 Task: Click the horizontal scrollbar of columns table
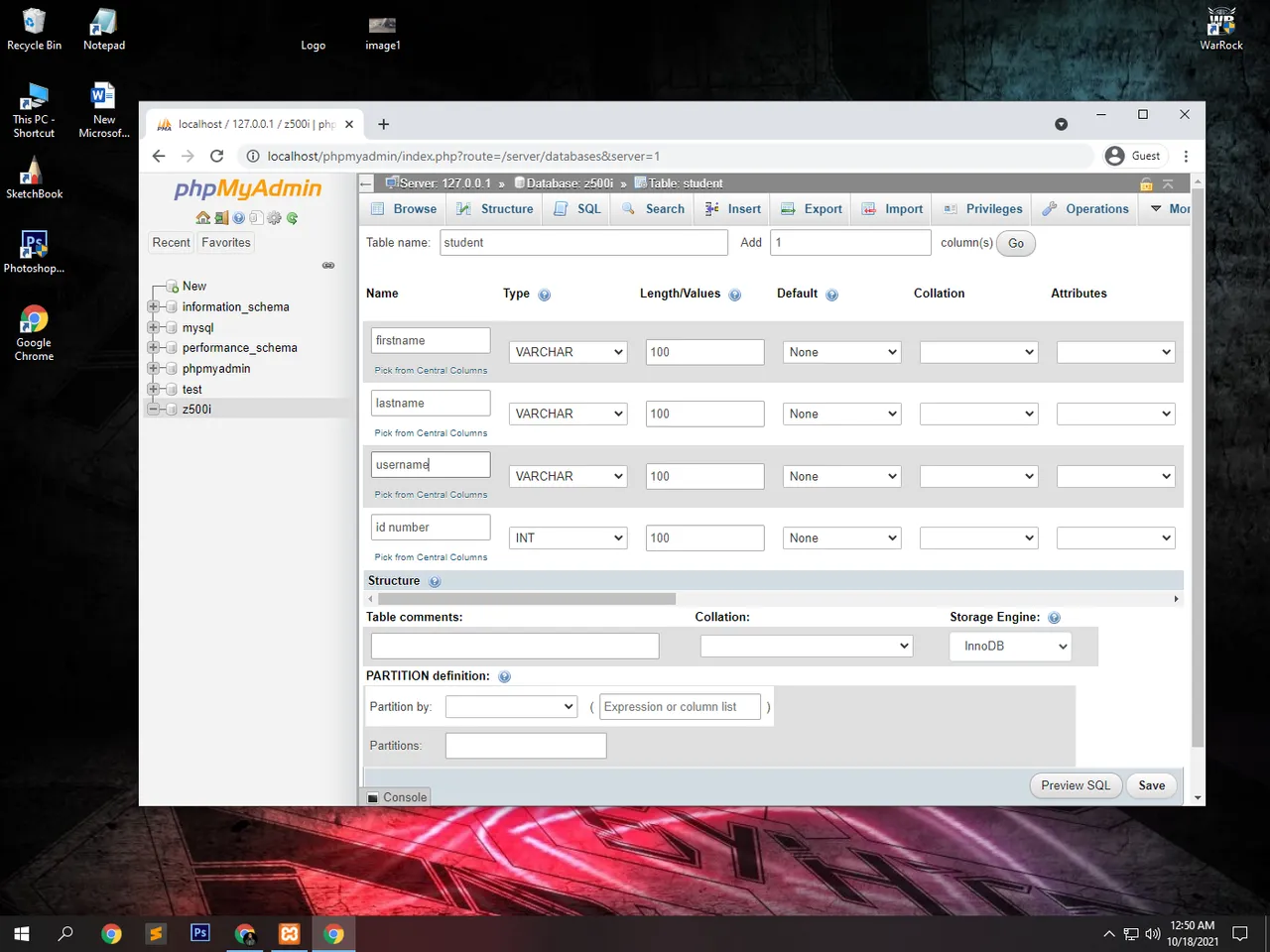tap(527, 599)
